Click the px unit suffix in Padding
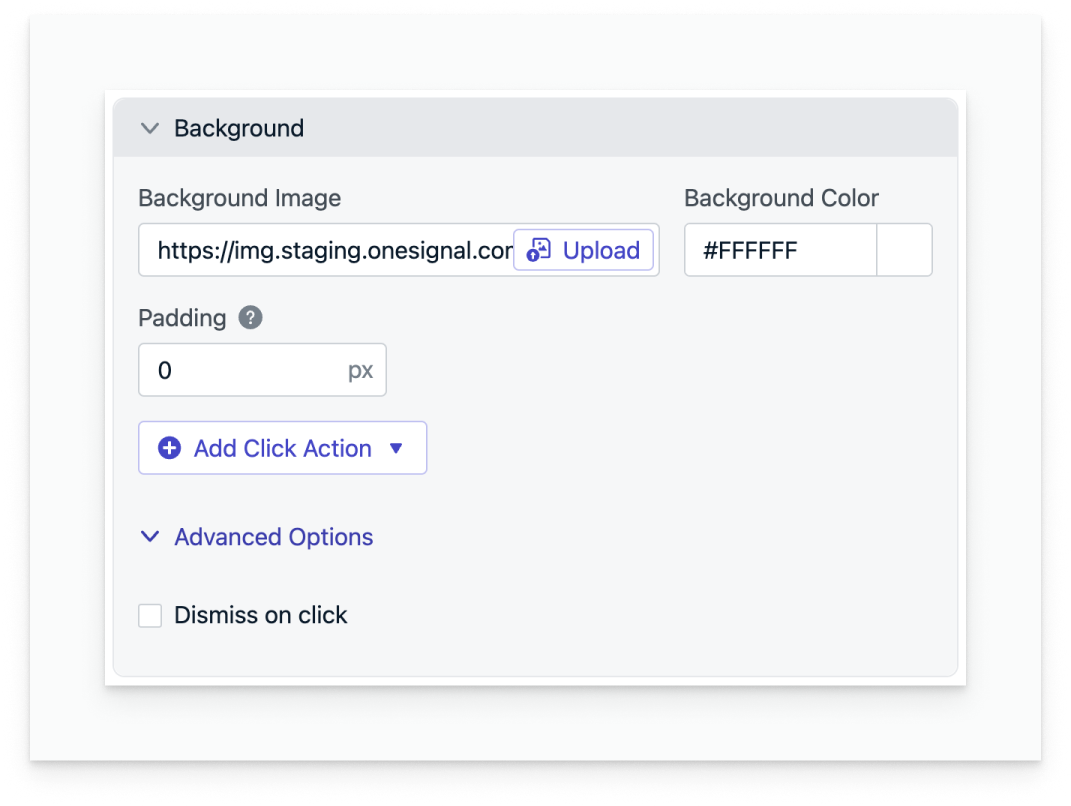Viewport: 1071px width, 806px height. 360,370
